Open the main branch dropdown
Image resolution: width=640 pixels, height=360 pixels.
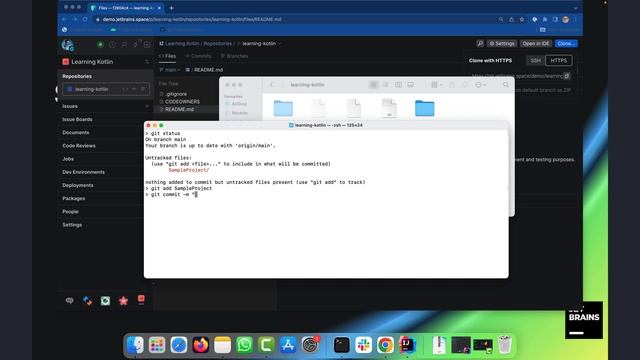[170, 70]
